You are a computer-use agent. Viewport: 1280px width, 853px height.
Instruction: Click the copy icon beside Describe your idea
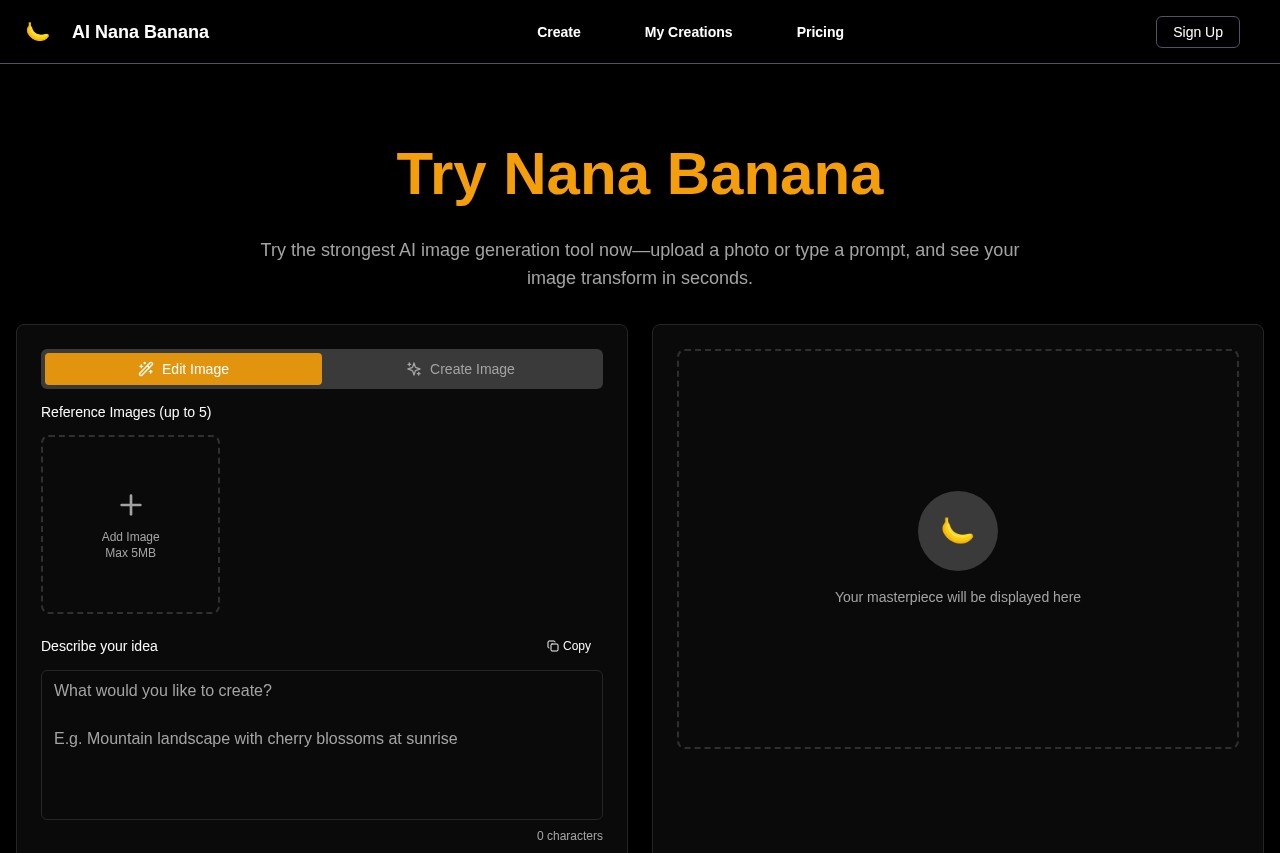point(552,646)
